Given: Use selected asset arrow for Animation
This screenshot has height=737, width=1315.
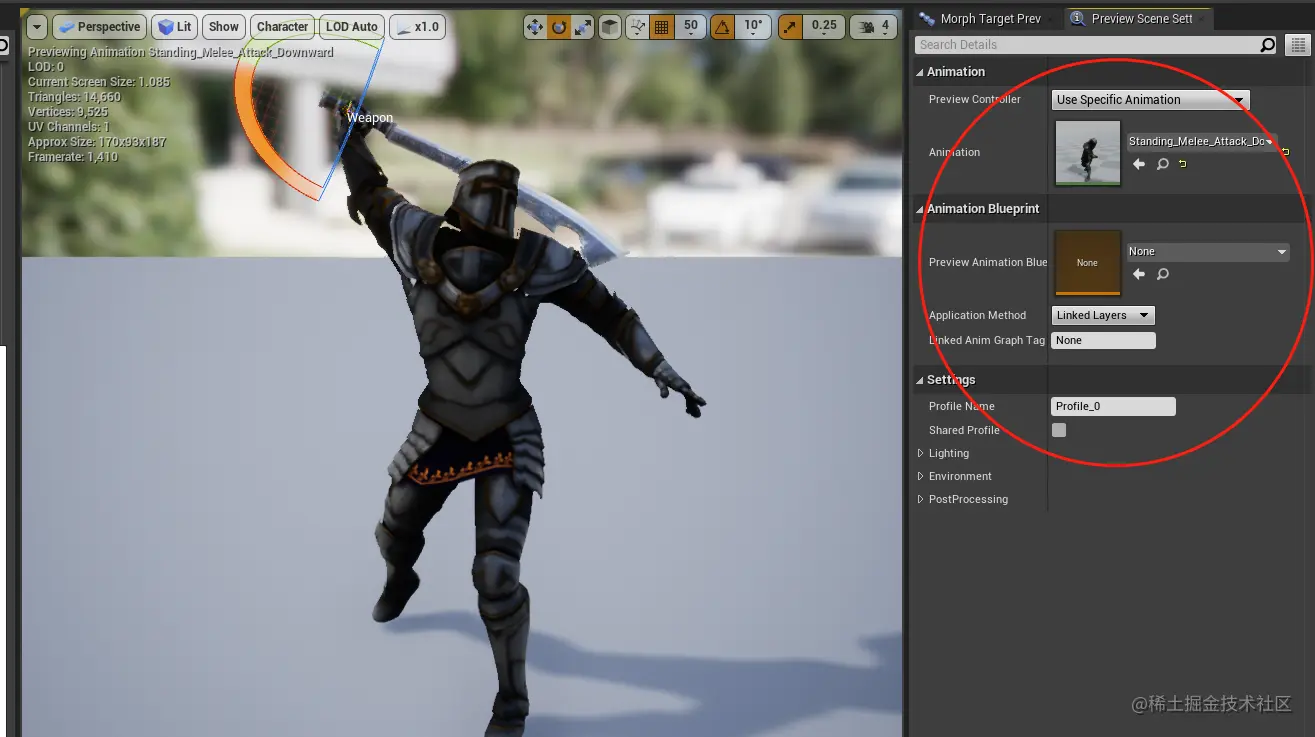Looking at the screenshot, I should point(1139,164).
